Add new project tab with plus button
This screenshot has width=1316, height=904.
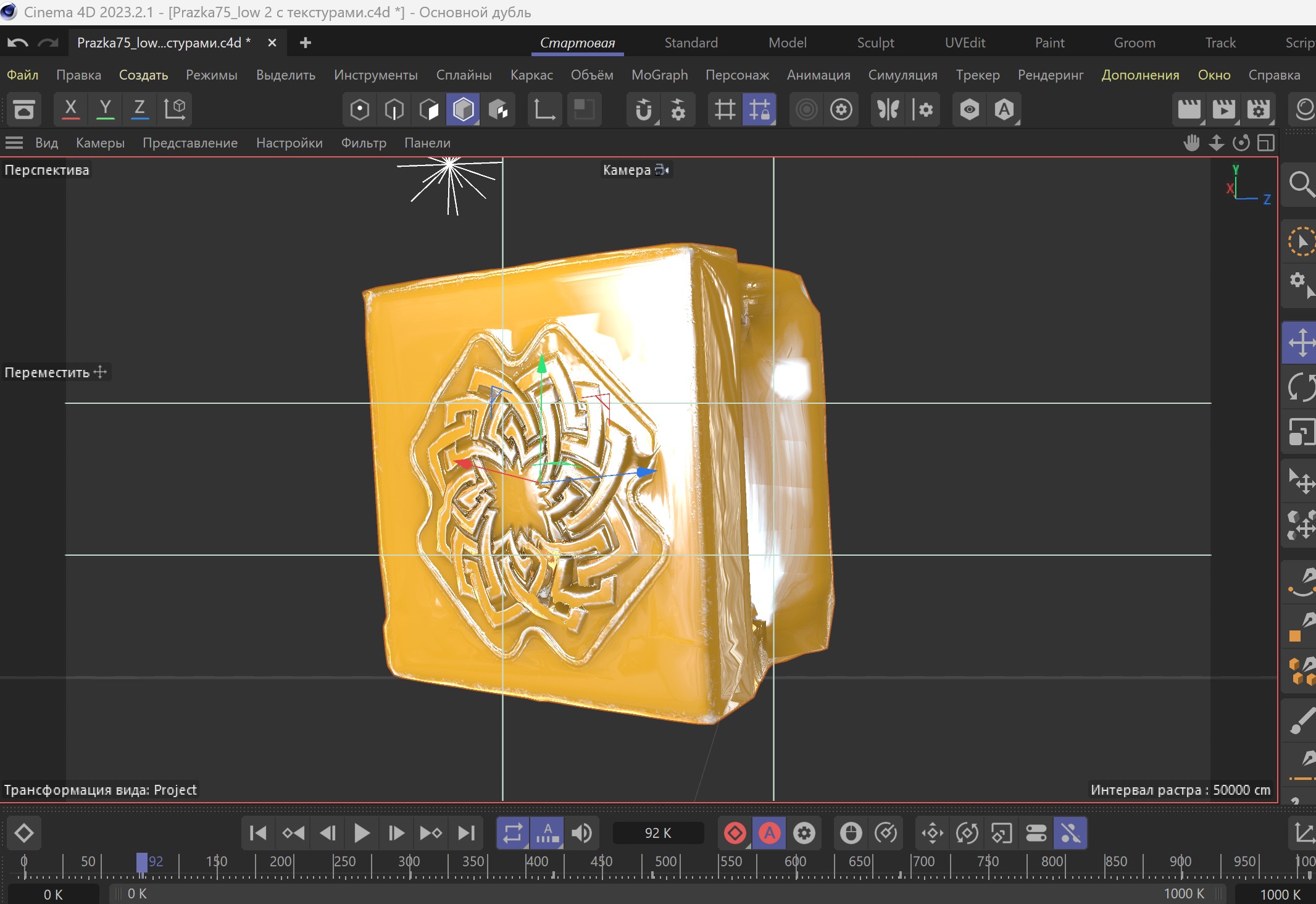pos(305,43)
